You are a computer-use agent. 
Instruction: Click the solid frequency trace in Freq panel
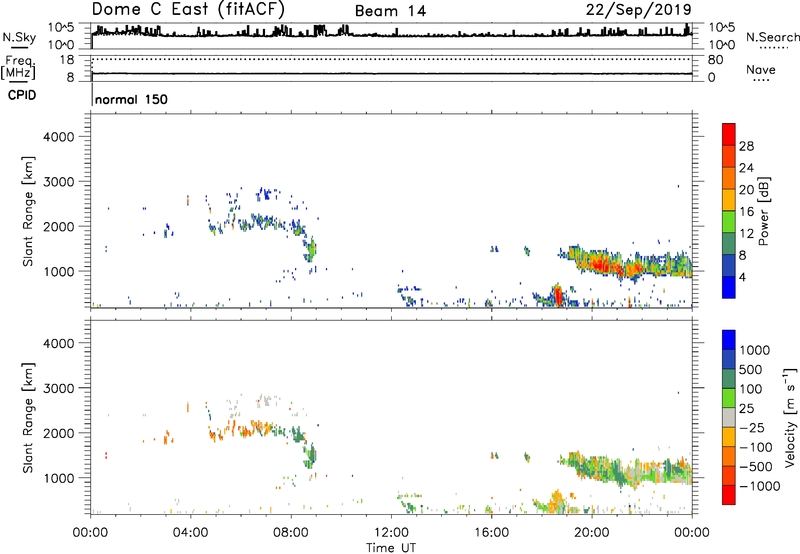click(391, 74)
